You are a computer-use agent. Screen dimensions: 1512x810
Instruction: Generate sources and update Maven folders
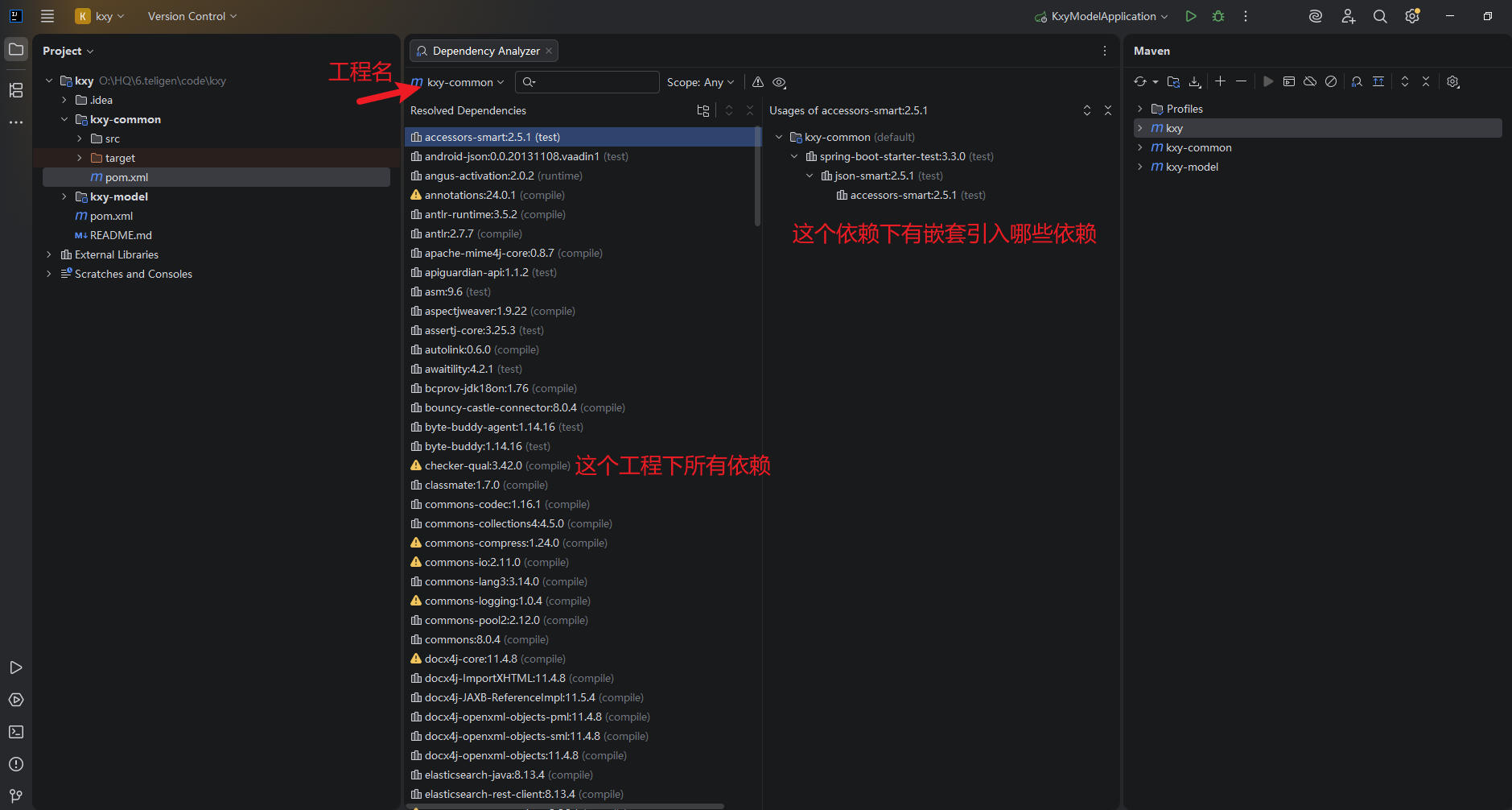[x=1173, y=81]
